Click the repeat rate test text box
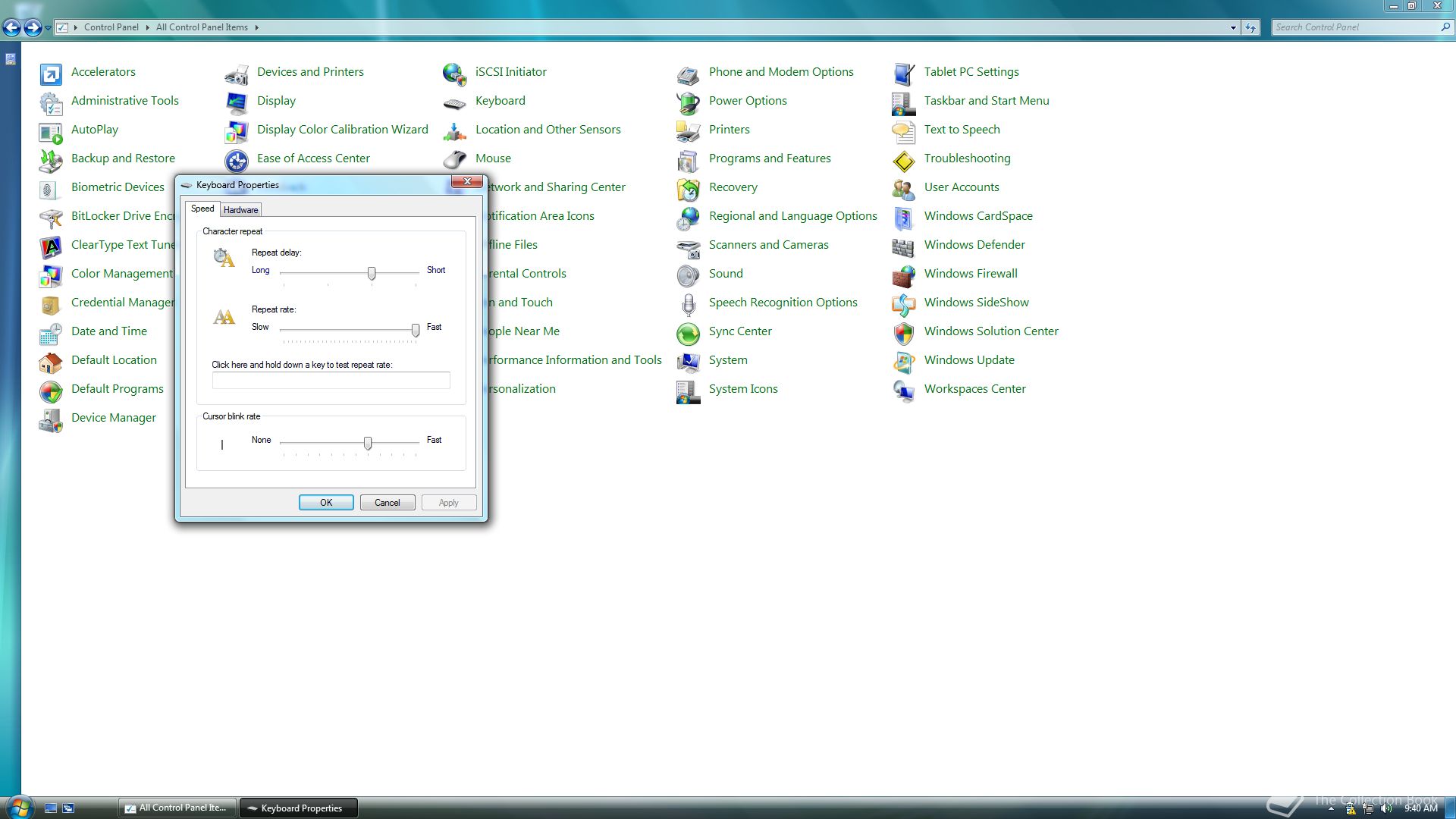 coord(331,381)
